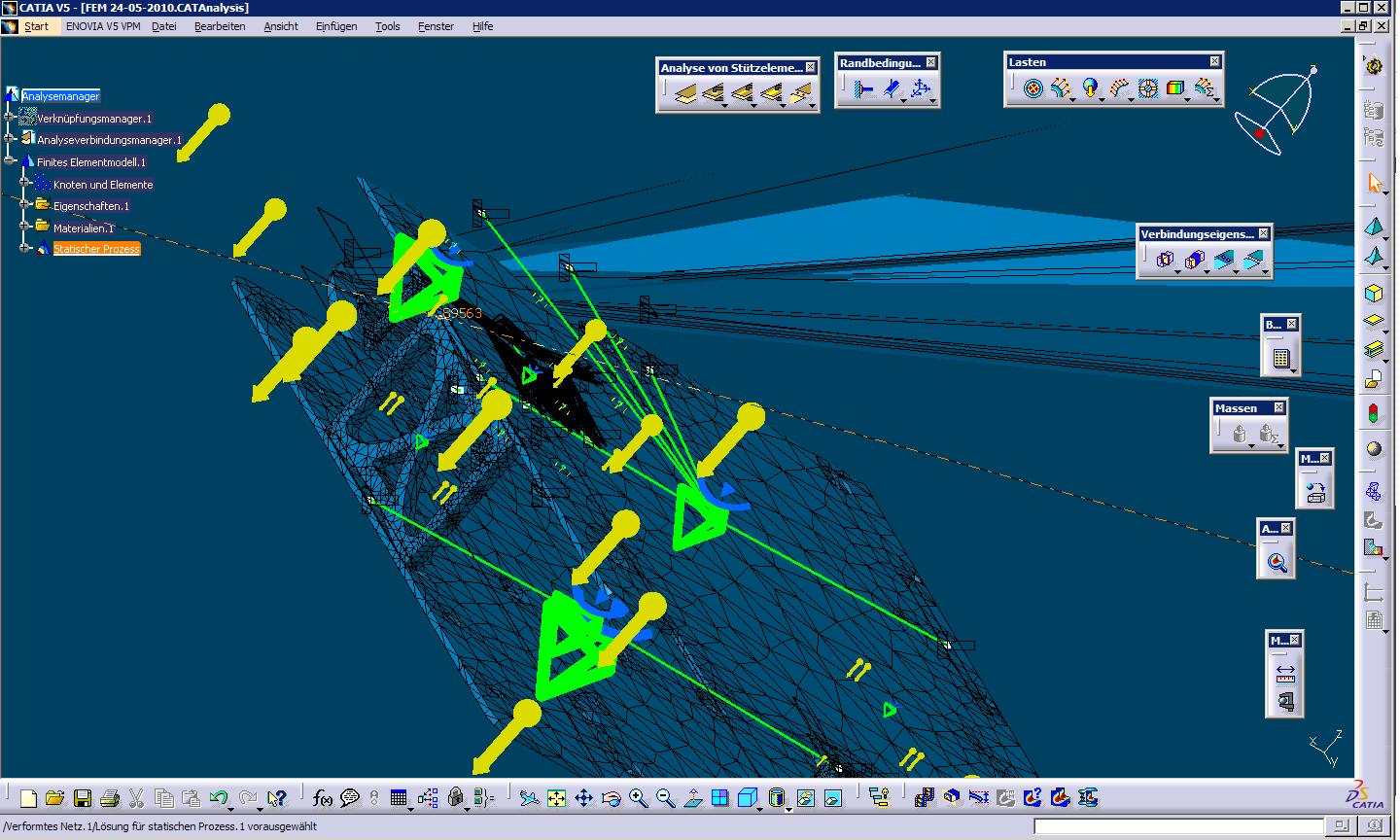1400x840 pixels.
Task: Open the Datei menu
Action: click(164, 26)
